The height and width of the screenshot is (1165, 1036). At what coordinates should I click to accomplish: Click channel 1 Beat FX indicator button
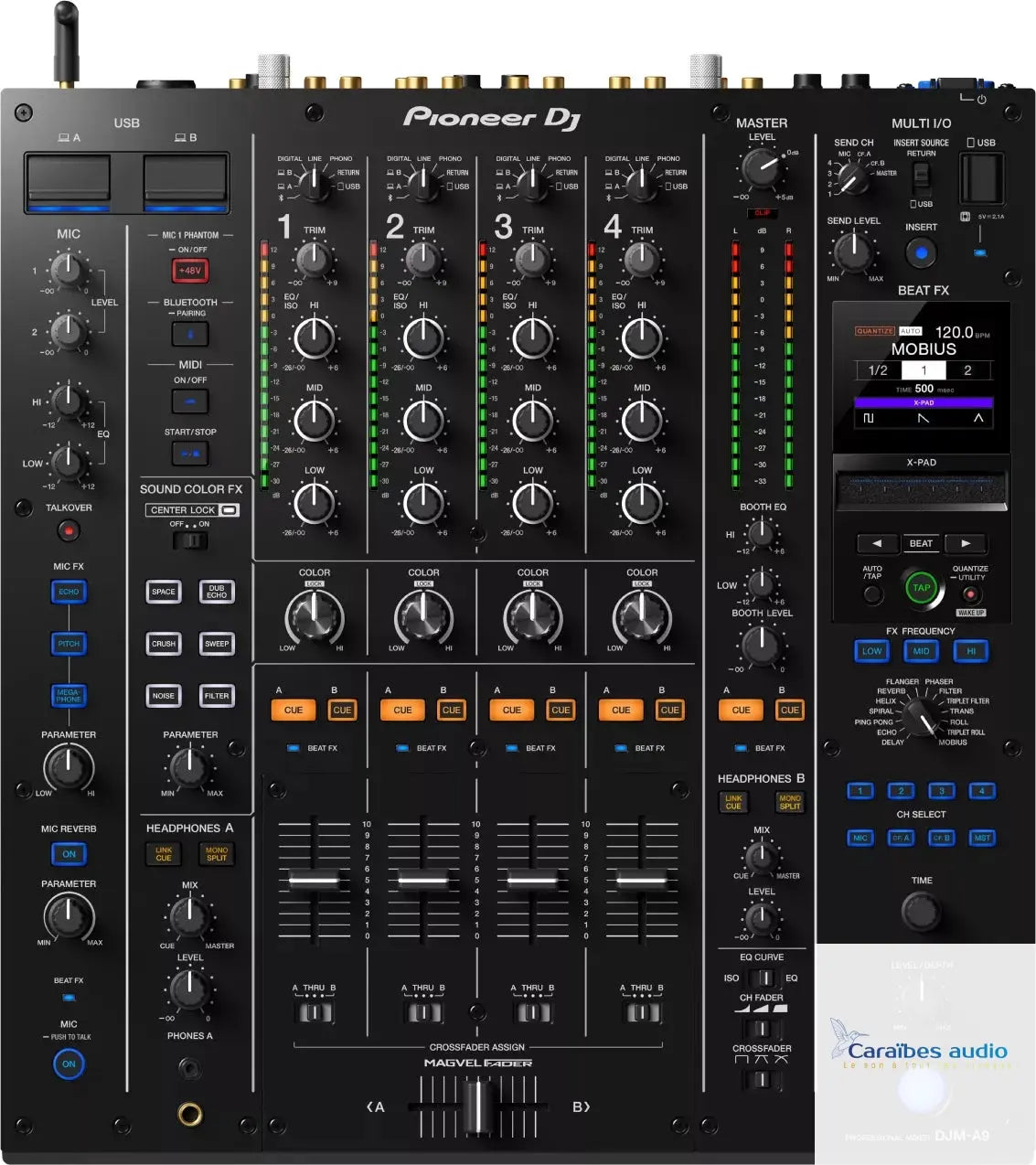(294, 748)
